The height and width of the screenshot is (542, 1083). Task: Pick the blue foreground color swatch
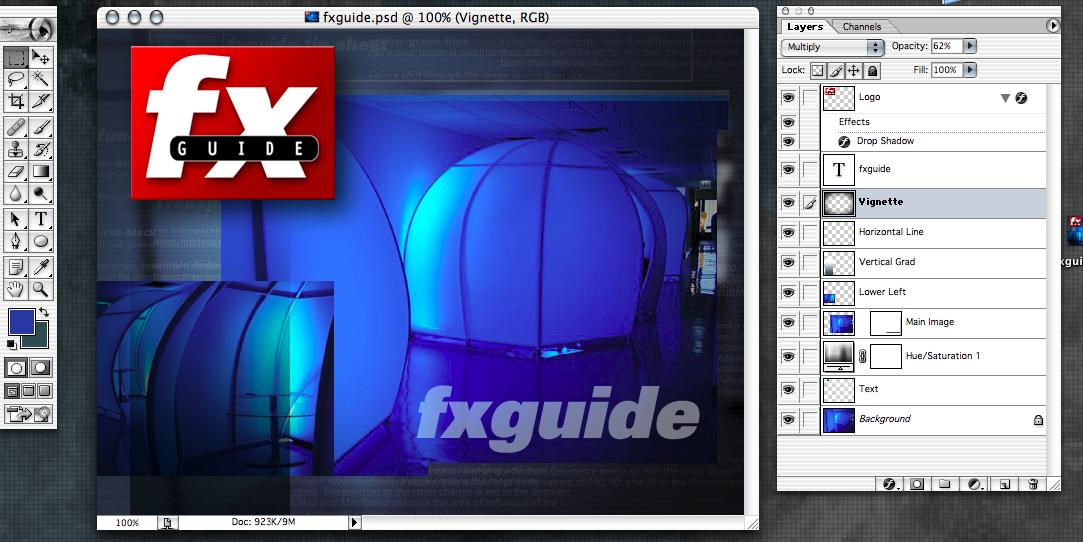point(22,322)
